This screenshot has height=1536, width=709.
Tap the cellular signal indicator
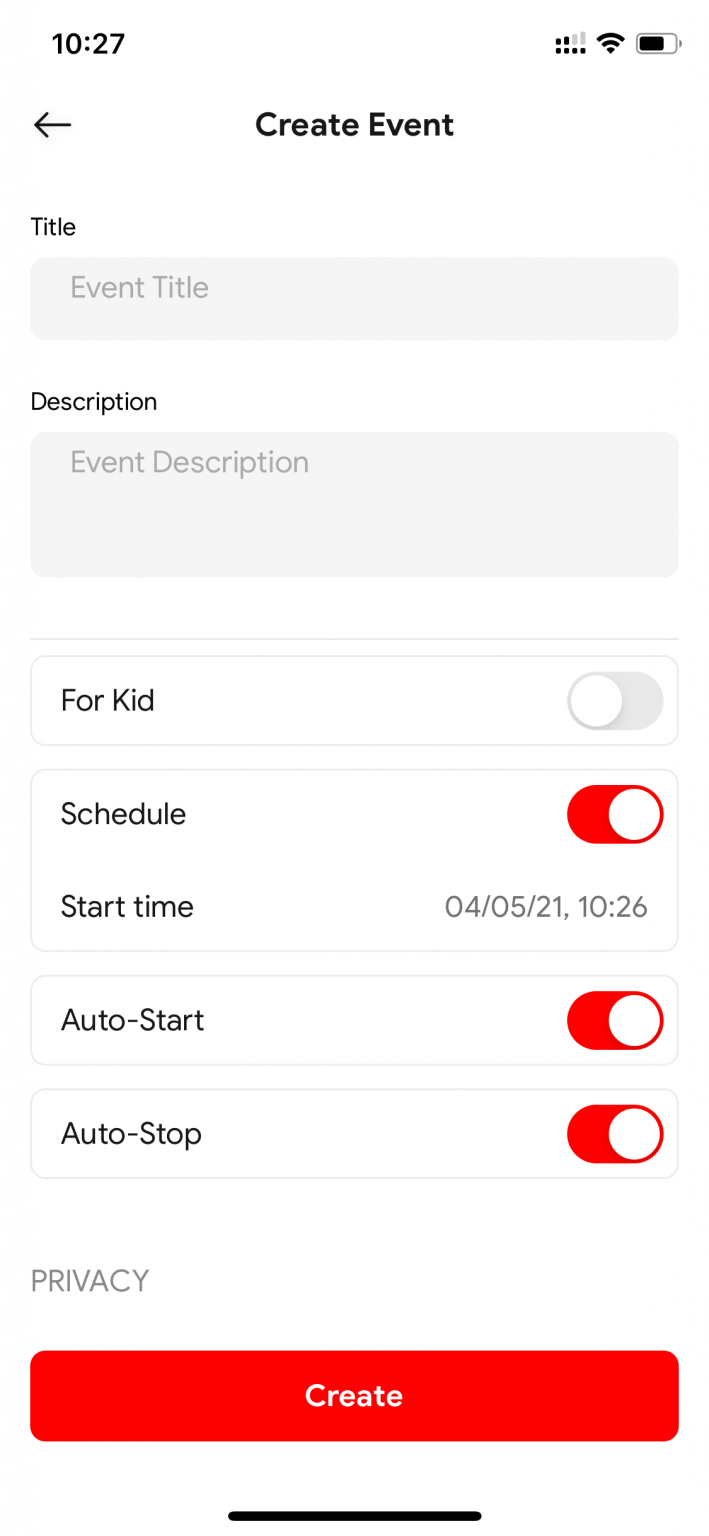569,43
